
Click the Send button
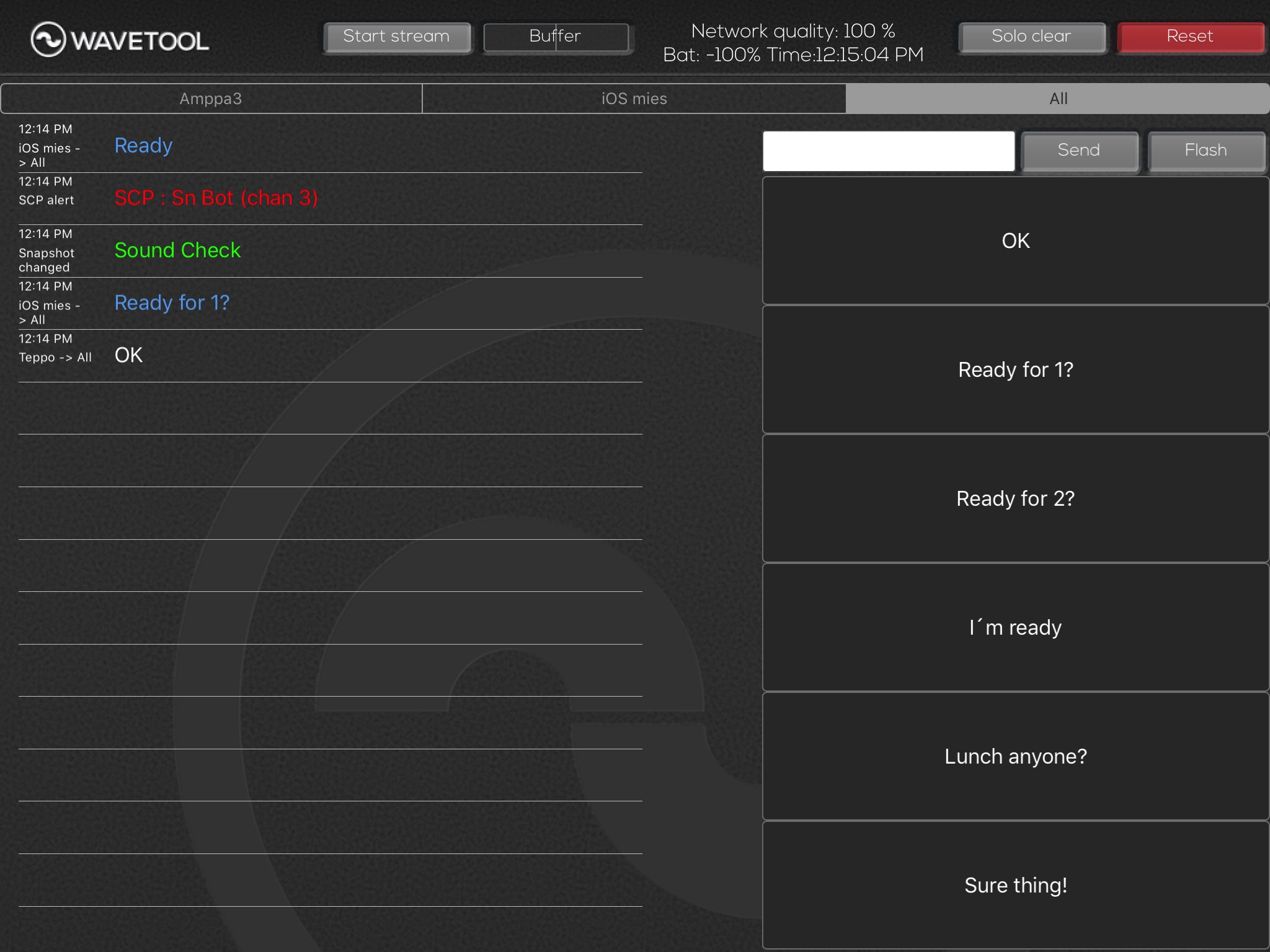(1080, 151)
